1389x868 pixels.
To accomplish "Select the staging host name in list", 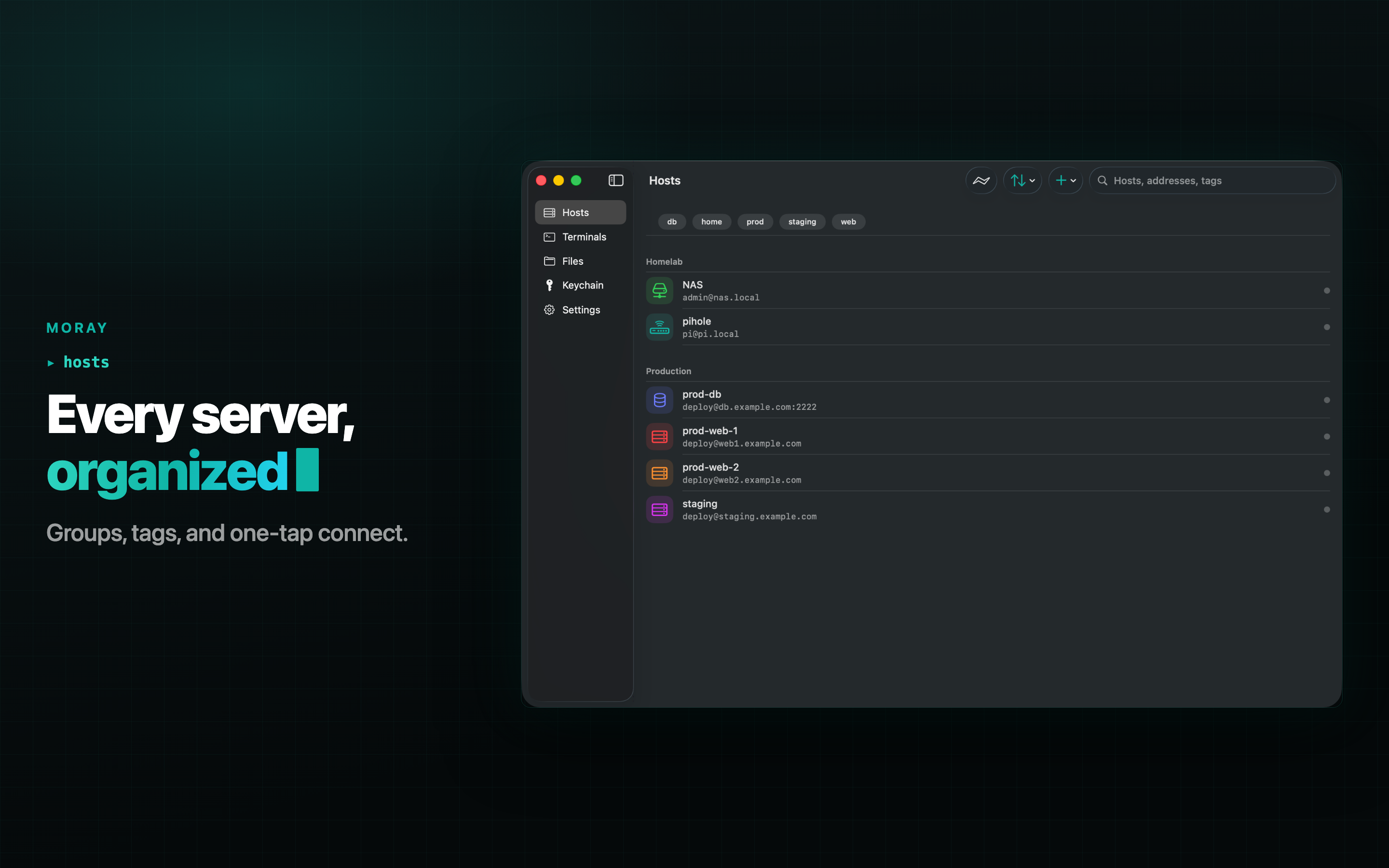I will pos(700,504).
